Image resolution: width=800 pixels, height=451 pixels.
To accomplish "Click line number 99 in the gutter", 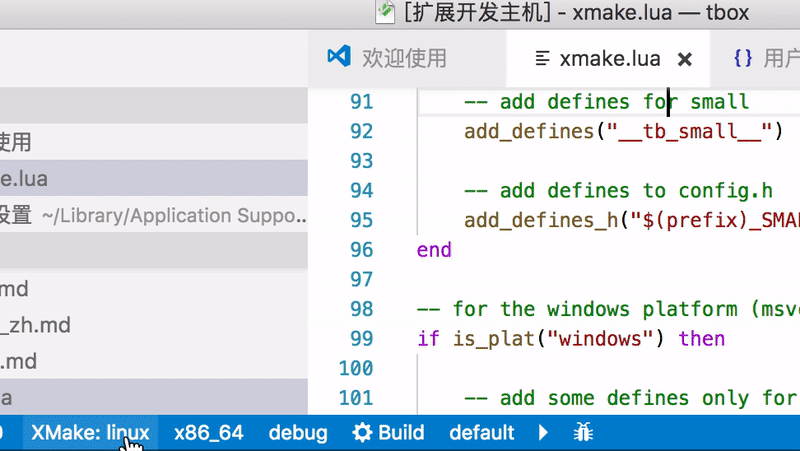I will (356, 338).
